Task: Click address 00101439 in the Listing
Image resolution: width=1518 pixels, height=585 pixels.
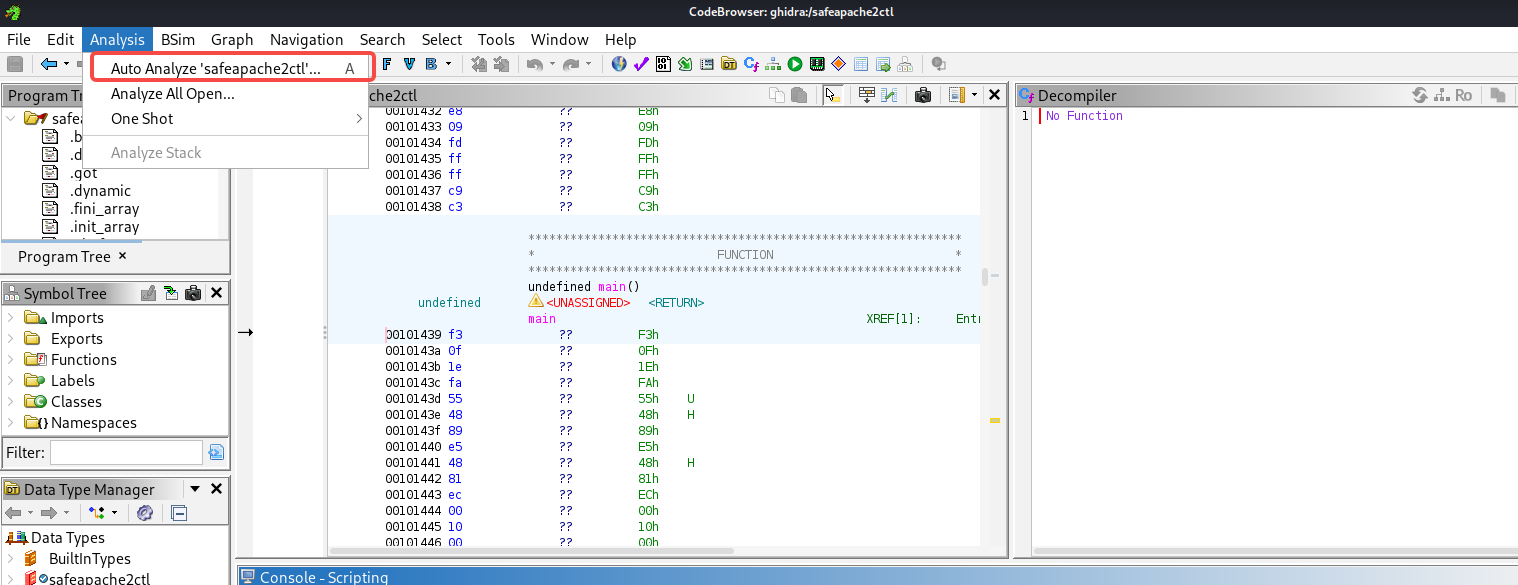Action: point(413,334)
